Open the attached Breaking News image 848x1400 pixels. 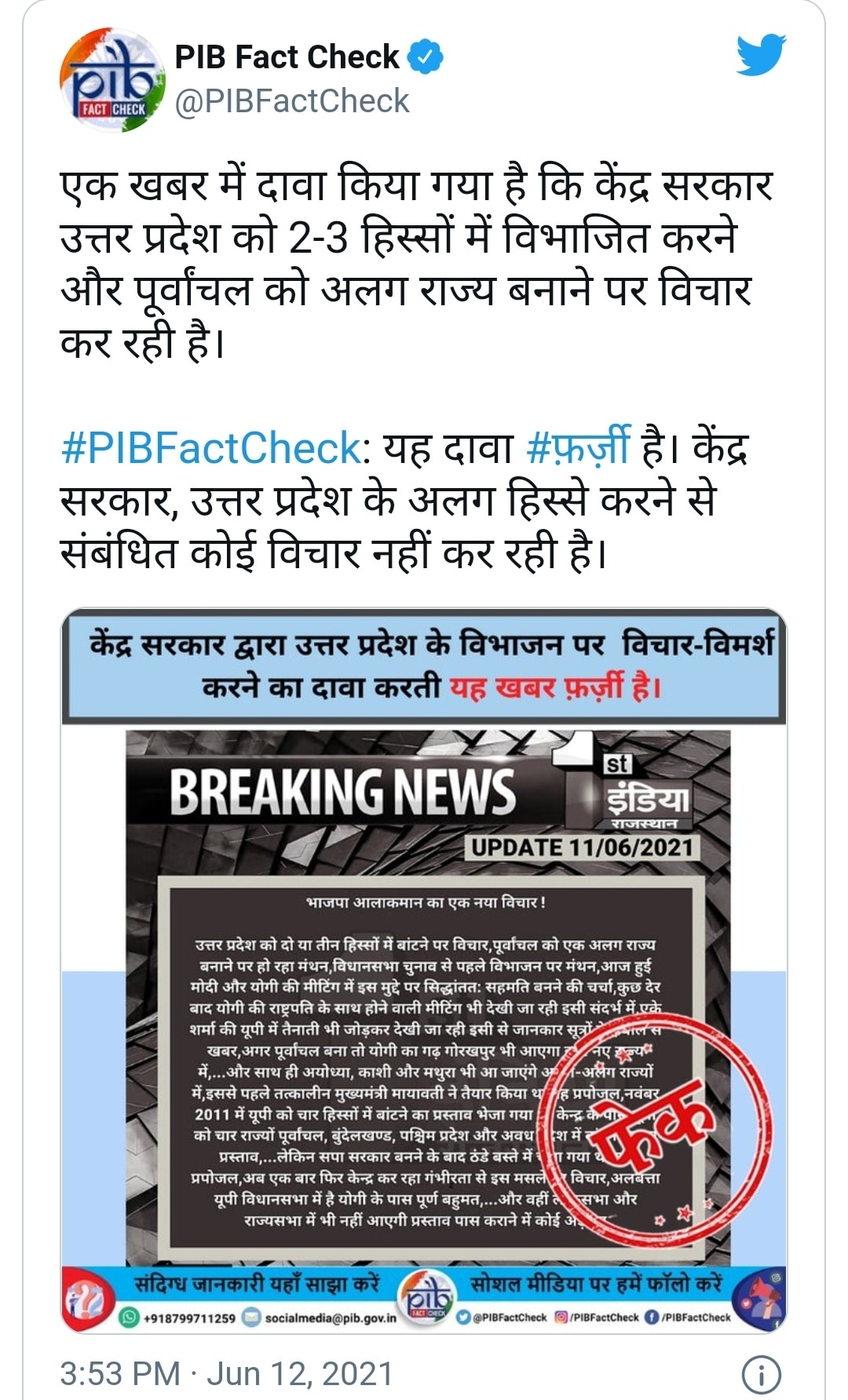[424, 970]
